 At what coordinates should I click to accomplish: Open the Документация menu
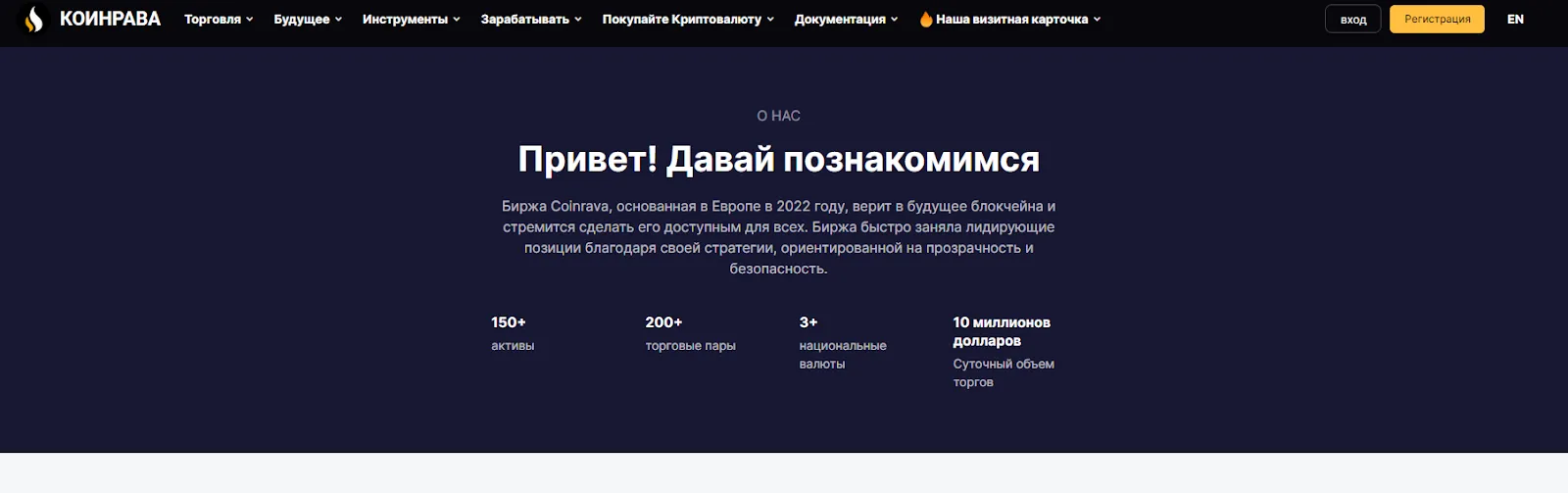[840, 20]
